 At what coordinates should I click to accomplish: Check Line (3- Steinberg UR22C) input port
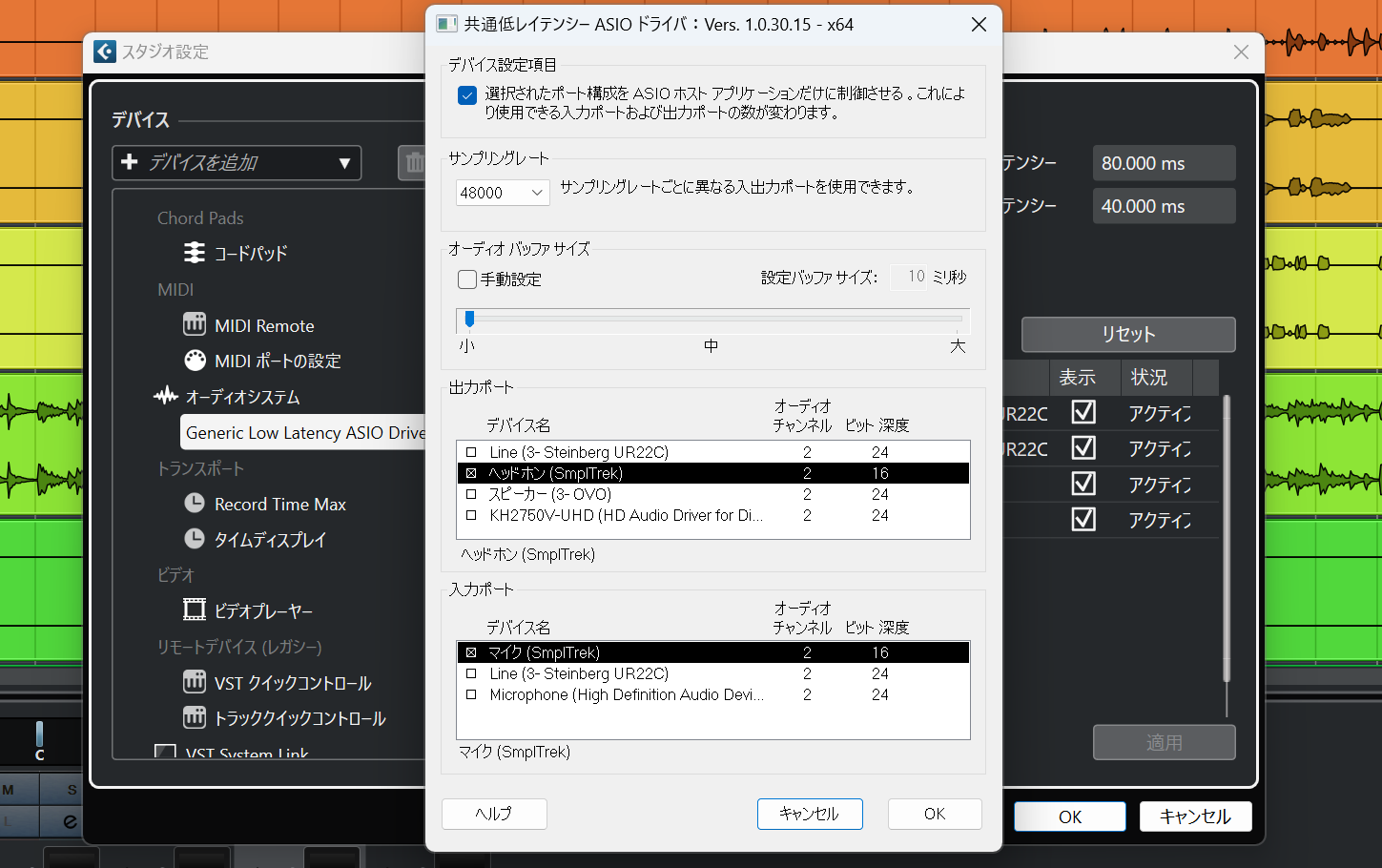pyautogui.click(x=471, y=673)
